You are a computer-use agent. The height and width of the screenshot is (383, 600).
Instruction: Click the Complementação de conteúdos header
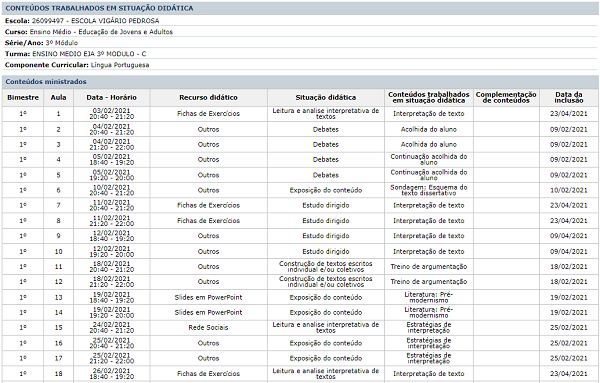pos(506,98)
